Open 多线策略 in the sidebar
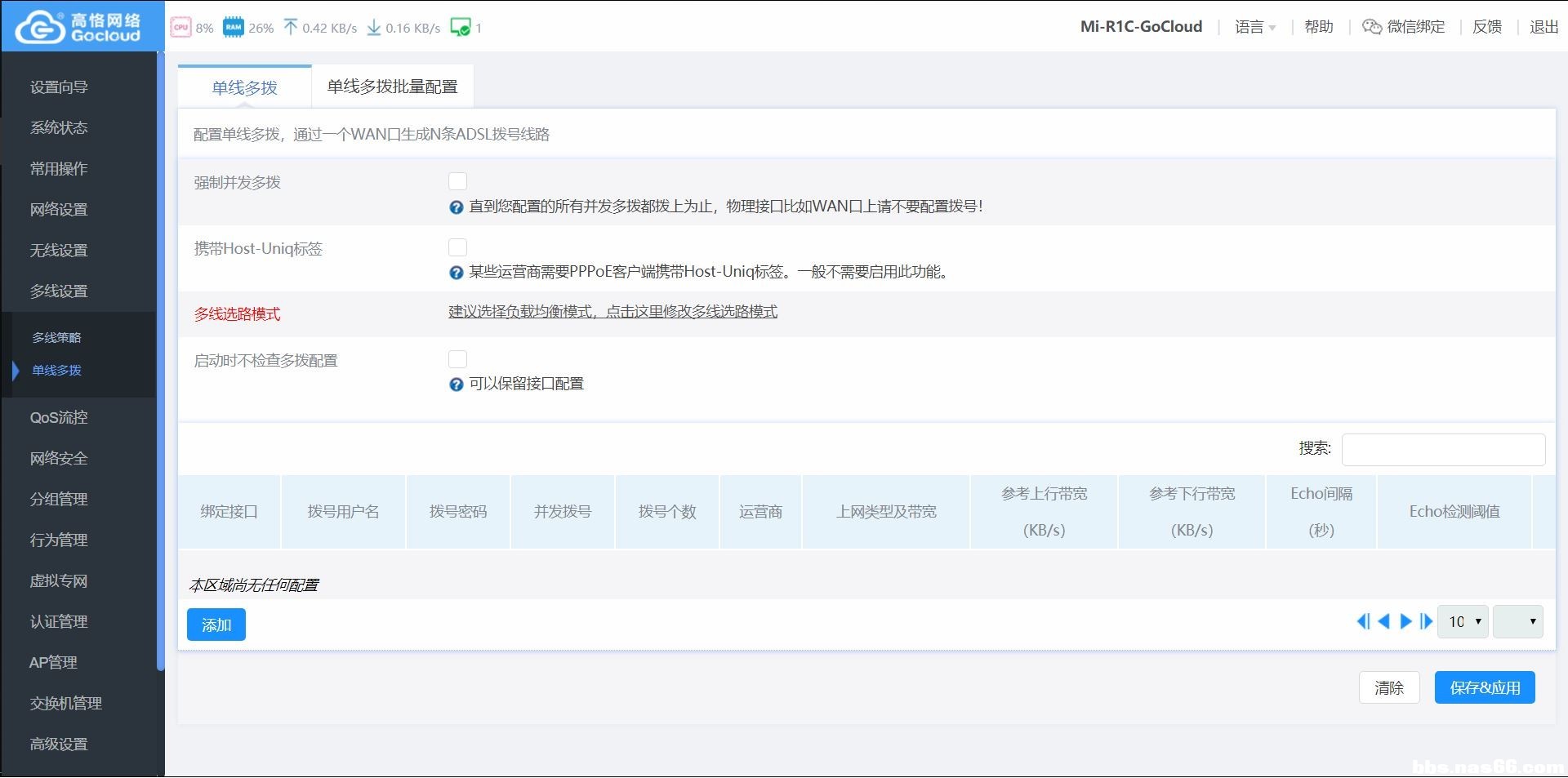Screen dimensions: 1568x778 (x=56, y=337)
